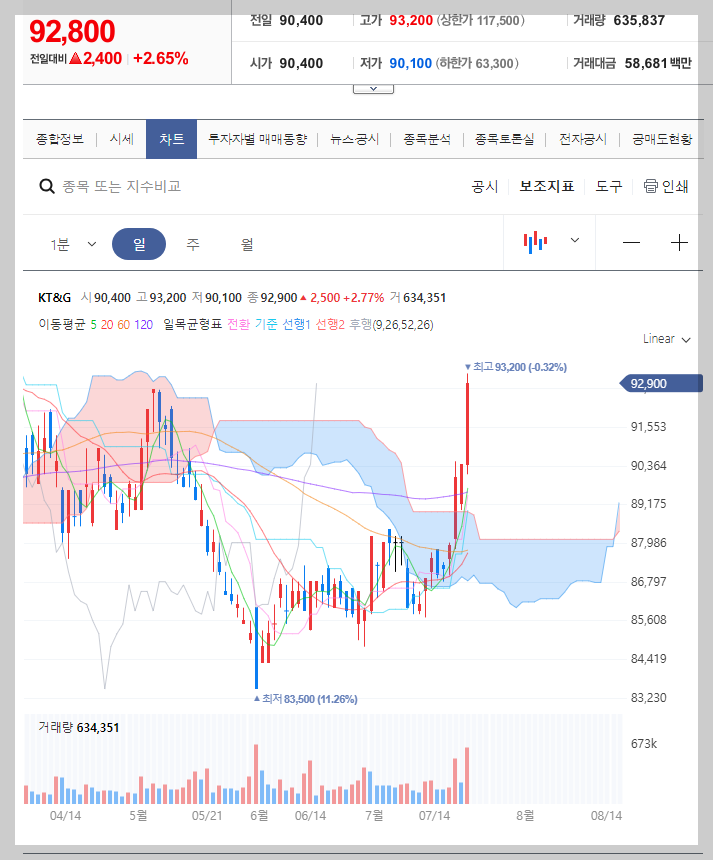Image resolution: width=713 pixels, height=860 pixels.
Task: Open the 1분 timeframe dropdown
Action: pos(68,242)
